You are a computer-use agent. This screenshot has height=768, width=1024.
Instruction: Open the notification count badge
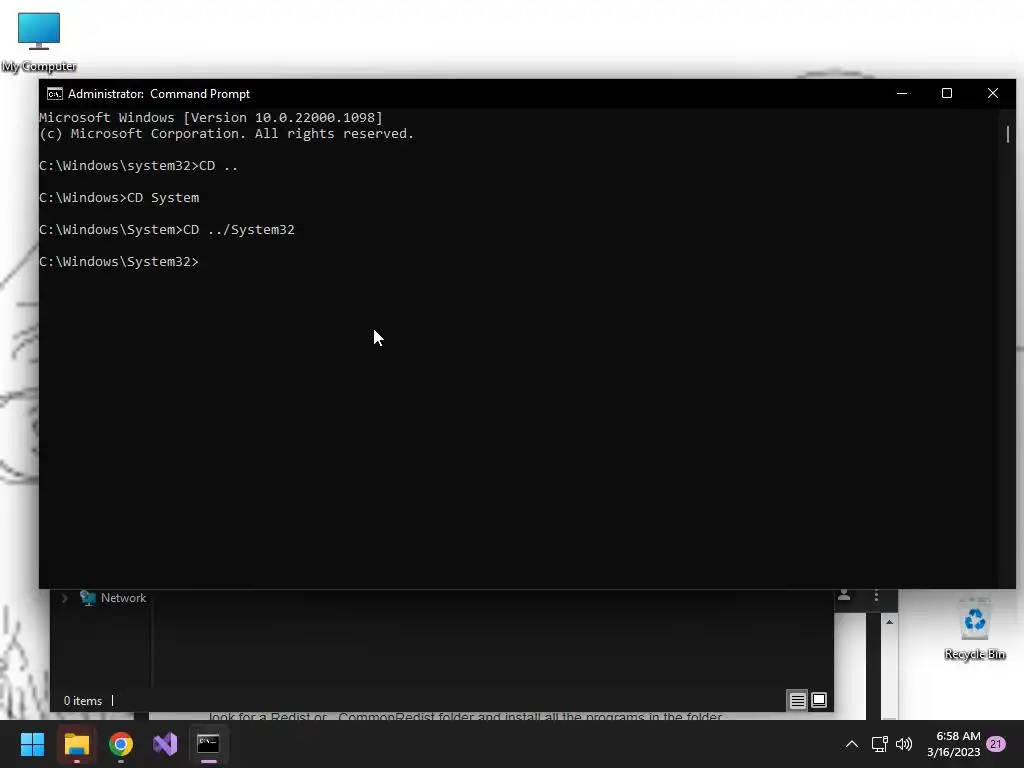996,744
